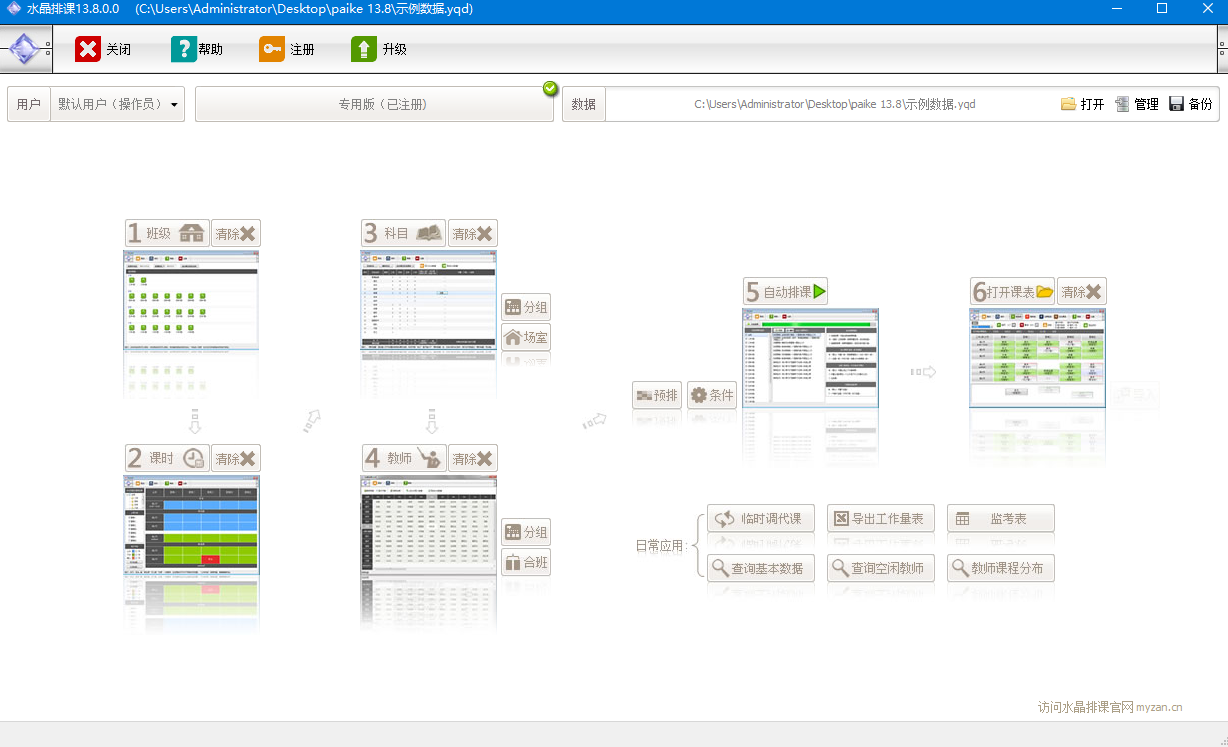Click the 升级 upgrade arrow icon
This screenshot has height=747, width=1228.
coord(364,49)
